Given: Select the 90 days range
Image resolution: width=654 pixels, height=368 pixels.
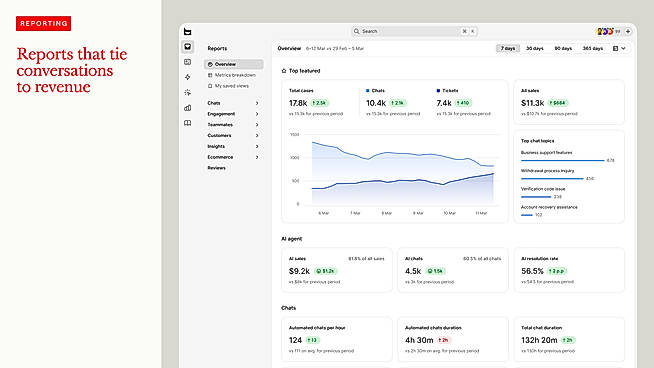Looking at the screenshot, I should pos(563,48).
